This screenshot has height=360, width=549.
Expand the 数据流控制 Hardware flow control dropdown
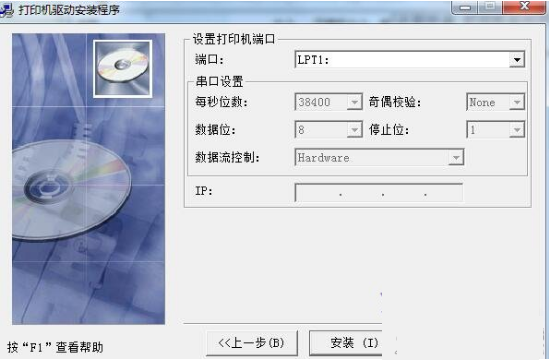(379, 157)
